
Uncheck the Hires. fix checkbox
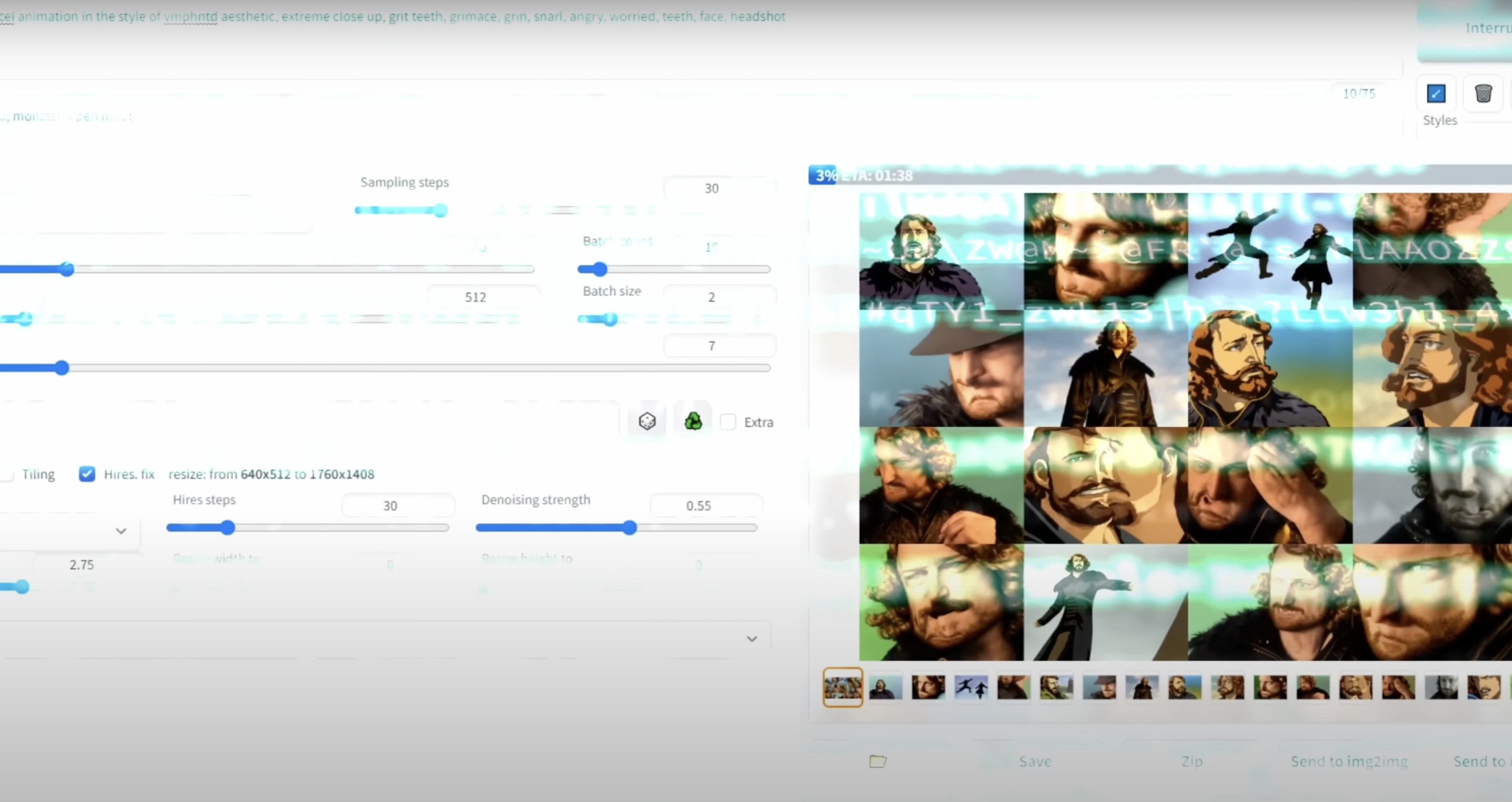[87, 474]
